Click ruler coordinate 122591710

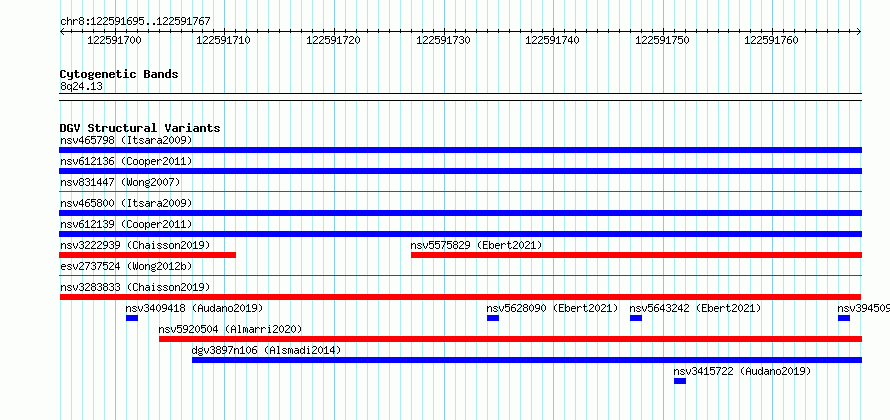click(224, 40)
